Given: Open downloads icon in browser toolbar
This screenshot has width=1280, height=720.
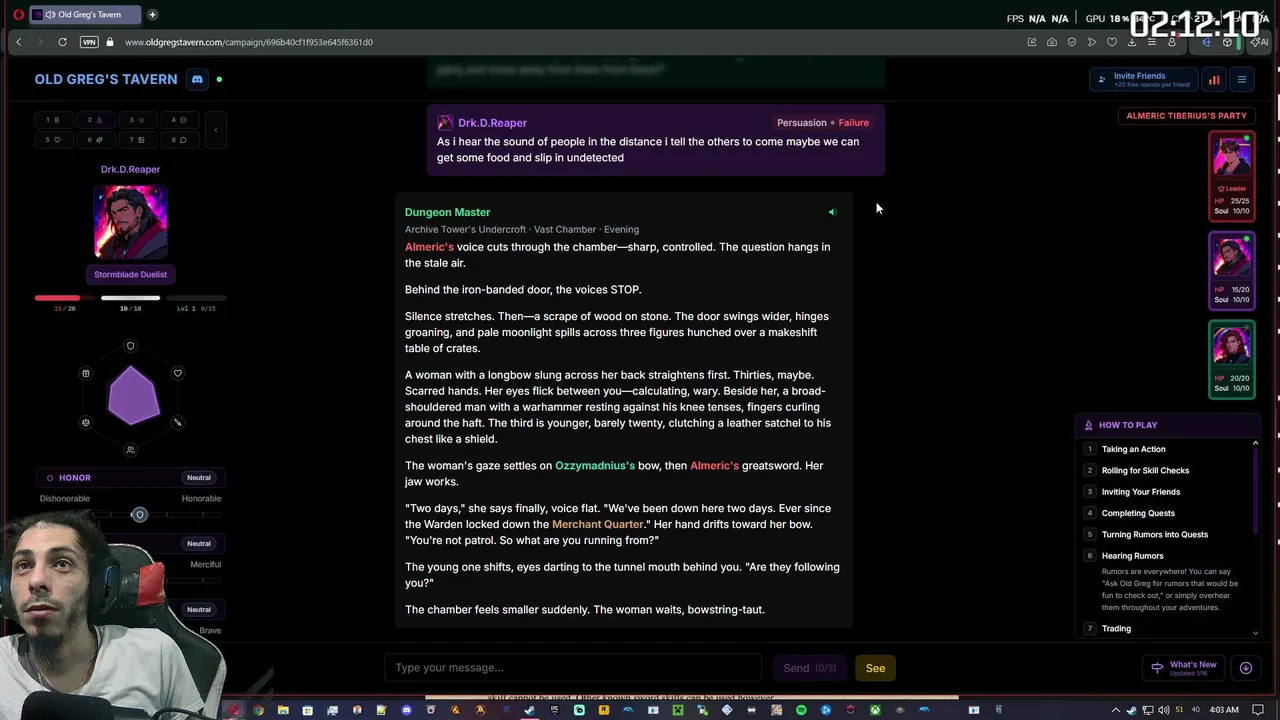Looking at the screenshot, I should click(1132, 42).
